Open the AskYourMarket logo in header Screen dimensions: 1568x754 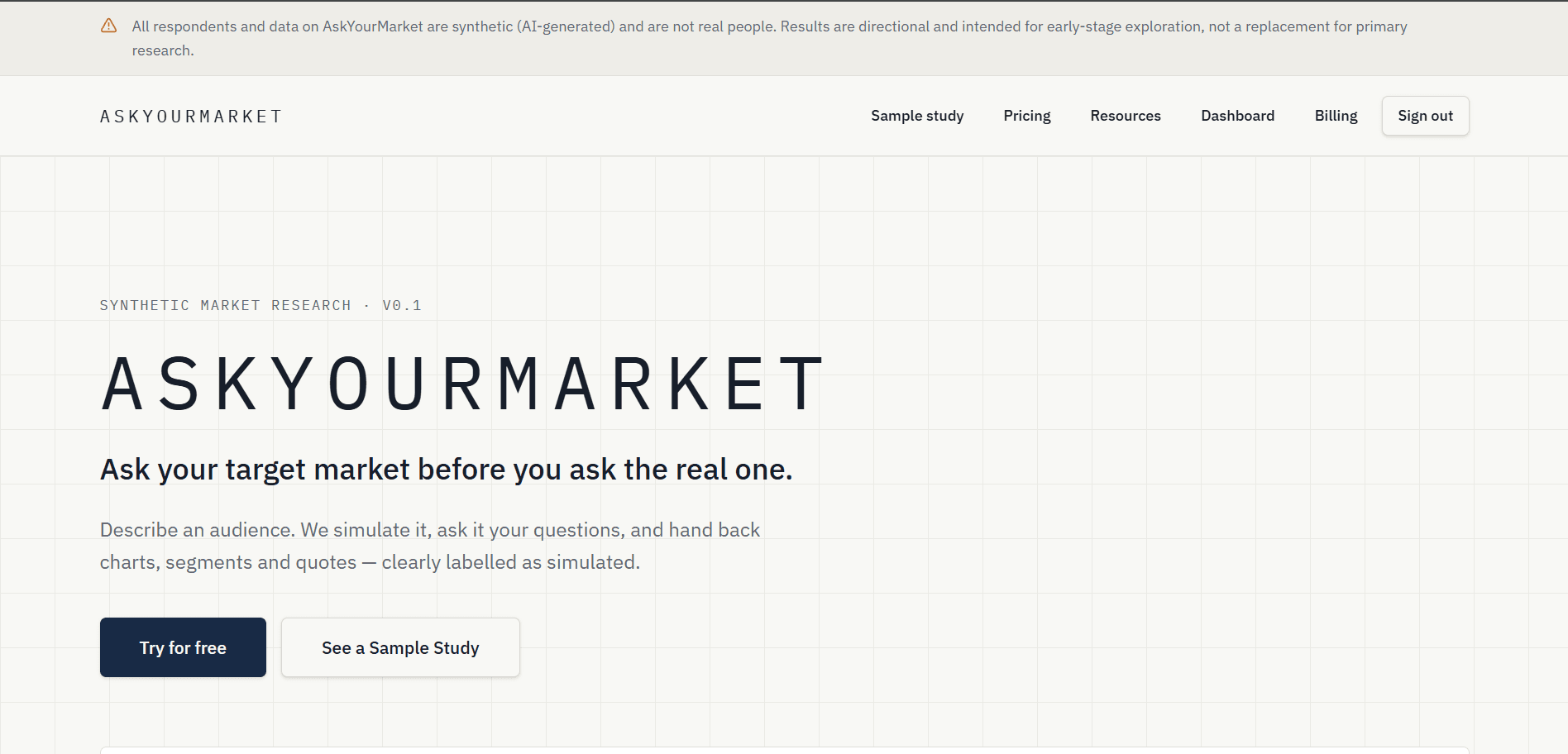click(191, 117)
